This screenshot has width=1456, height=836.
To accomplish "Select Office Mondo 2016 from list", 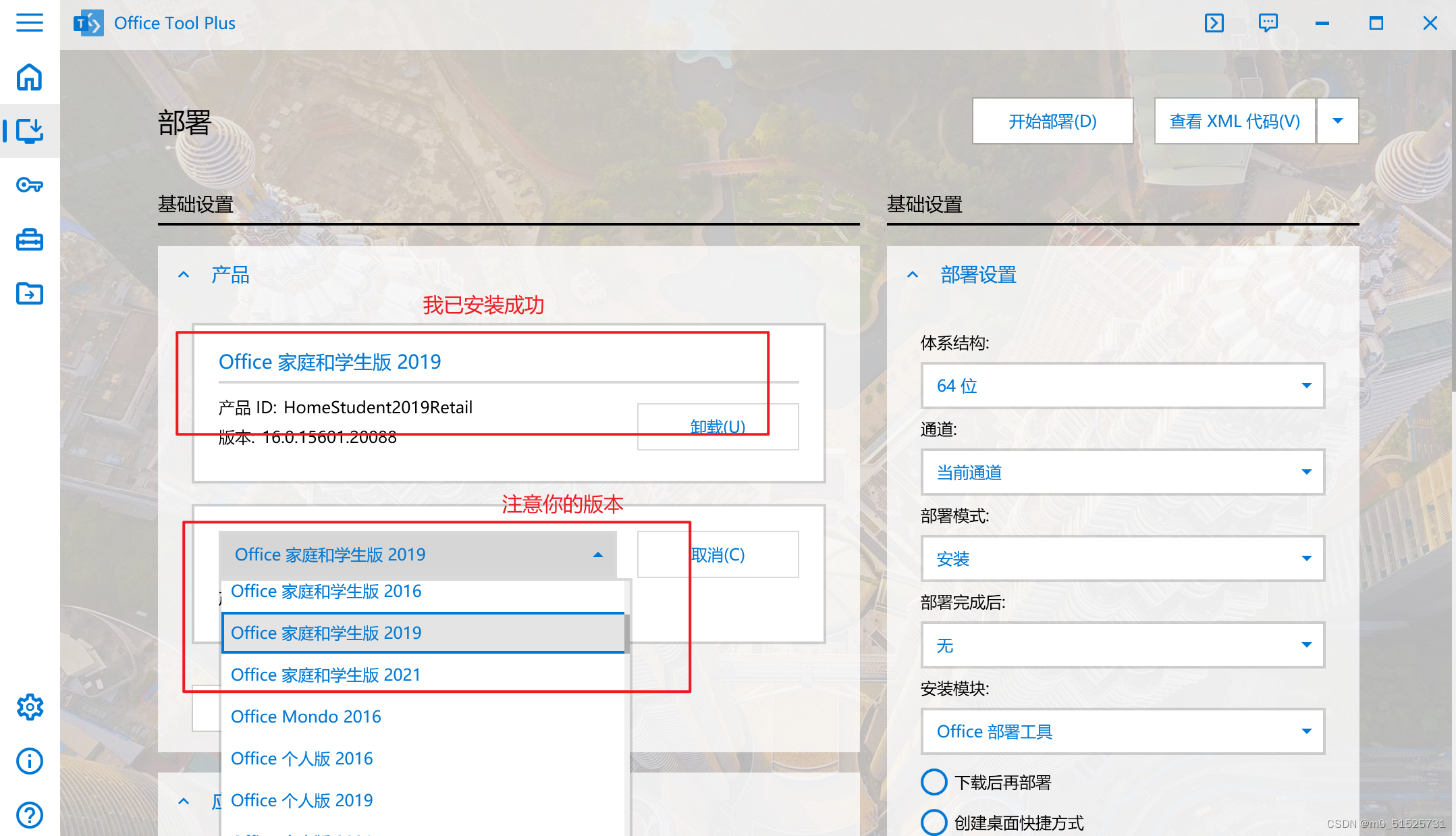I will [x=423, y=716].
